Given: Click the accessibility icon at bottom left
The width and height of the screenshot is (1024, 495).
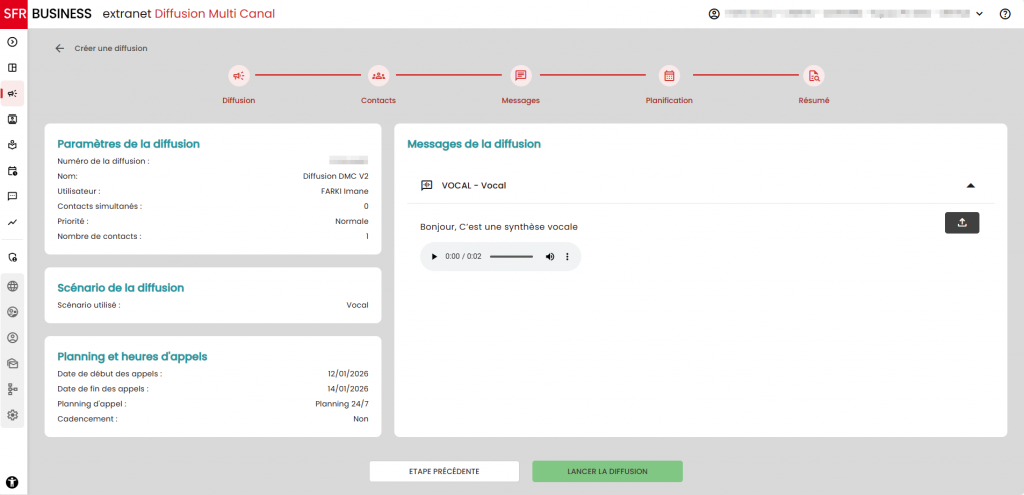Looking at the screenshot, I should (x=12, y=482).
